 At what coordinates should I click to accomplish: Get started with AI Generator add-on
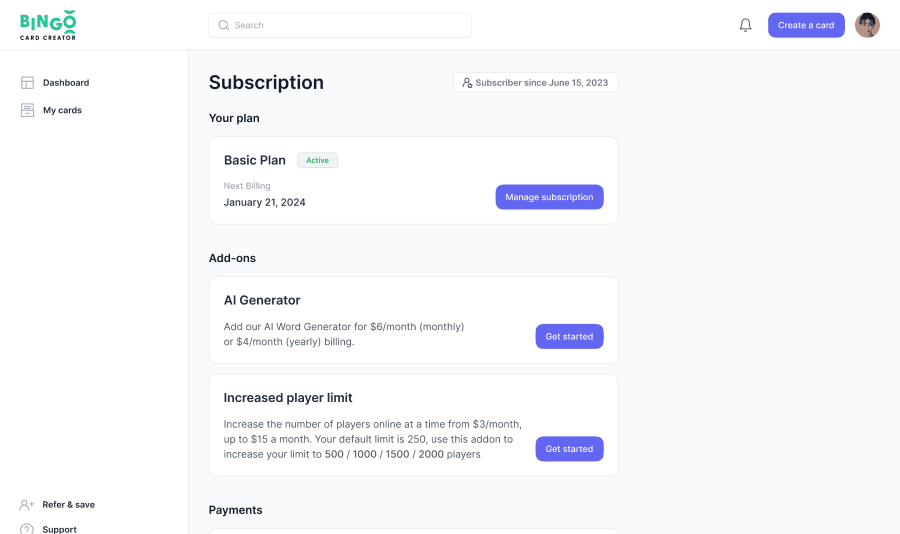click(x=569, y=337)
